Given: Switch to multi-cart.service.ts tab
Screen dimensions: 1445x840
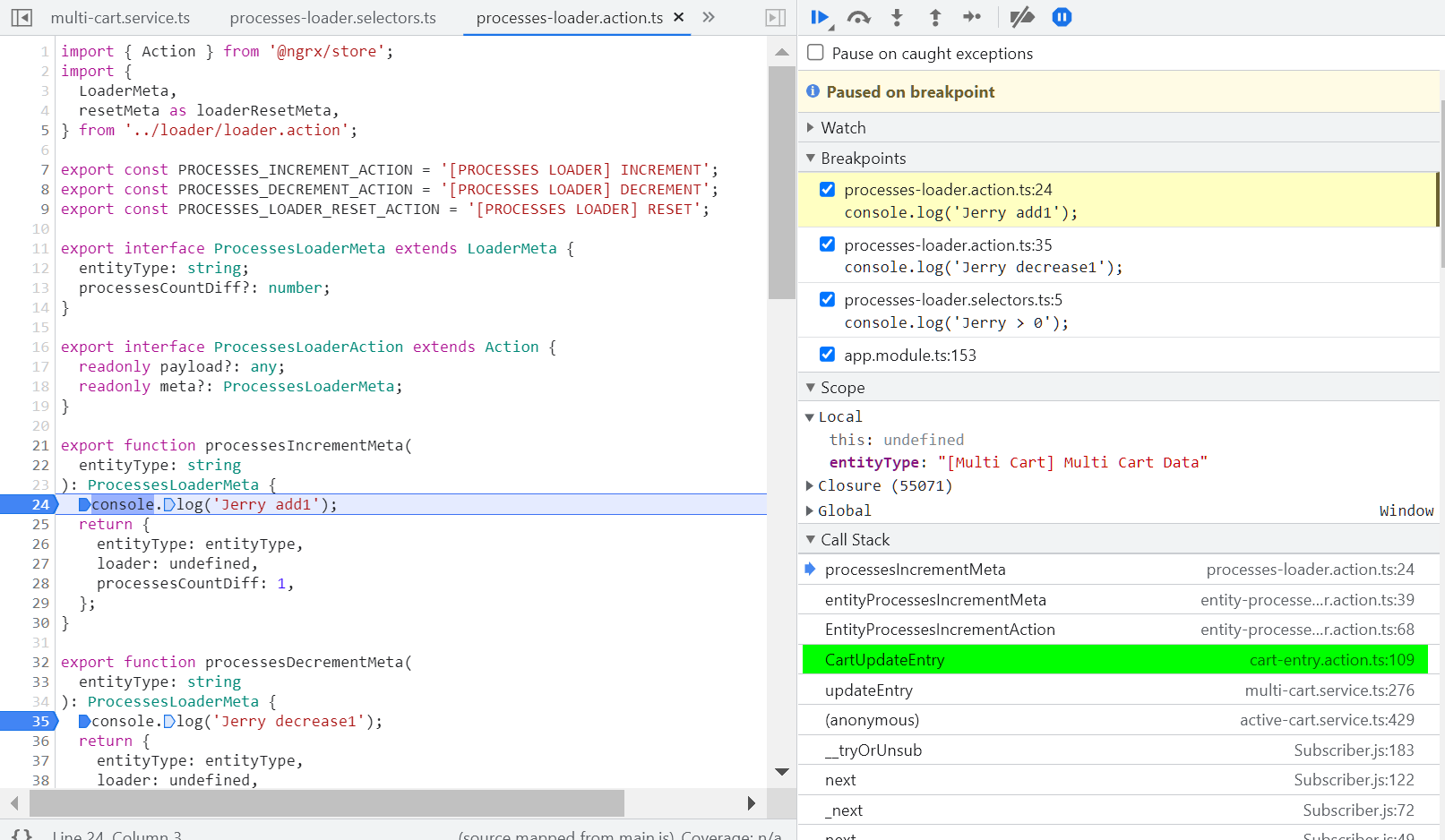Looking at the screenshot, I should pyautogui.click(x=120, y=18).
